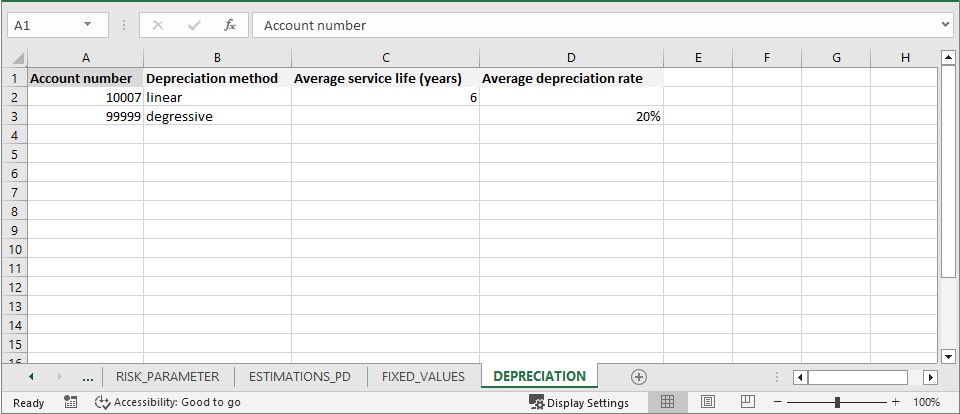Open Accessibility checker from status bar
The image size is (960, 414).
pyautogui.click(x=168, y=402)
